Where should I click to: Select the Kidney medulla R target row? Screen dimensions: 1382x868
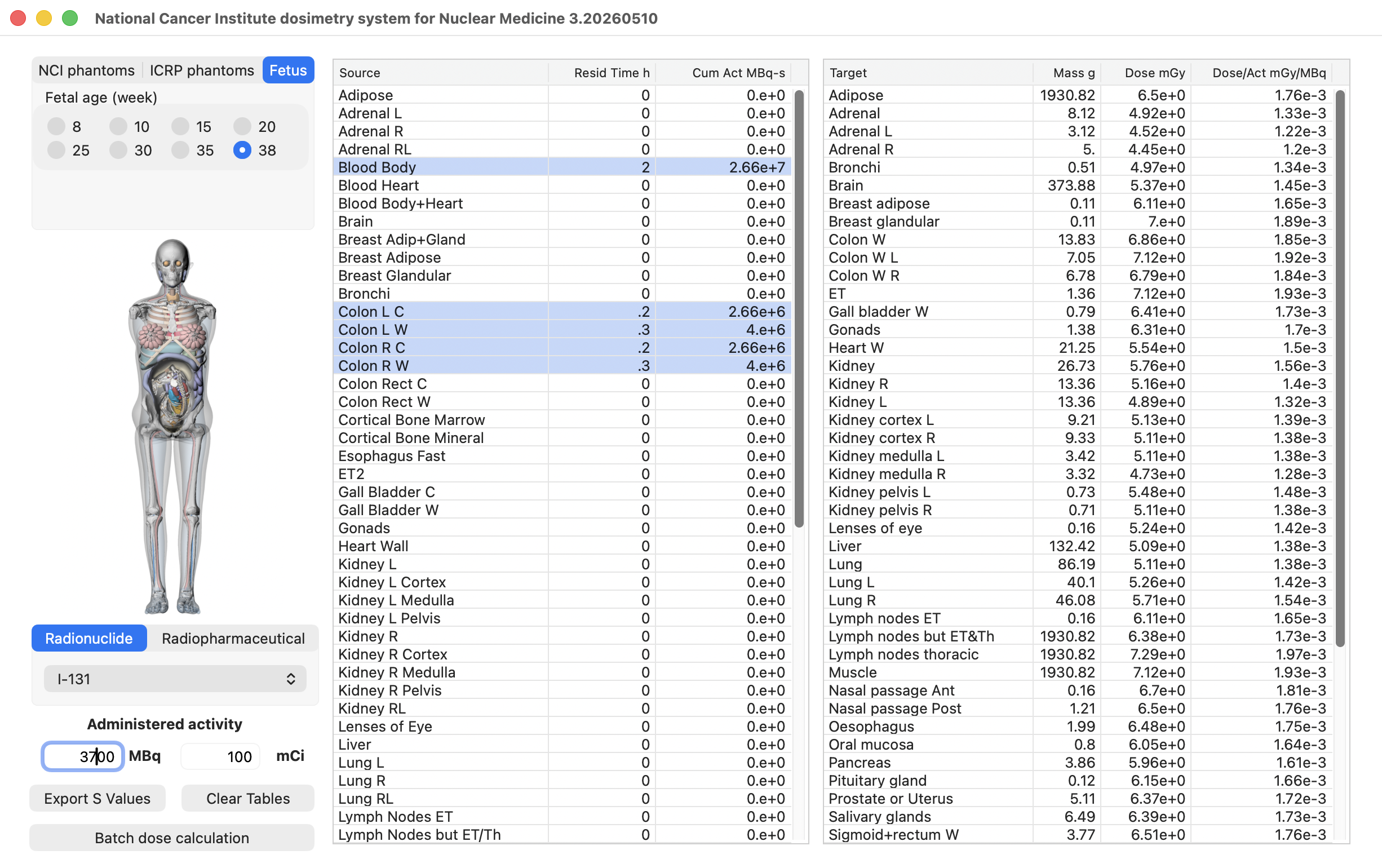1078,474
